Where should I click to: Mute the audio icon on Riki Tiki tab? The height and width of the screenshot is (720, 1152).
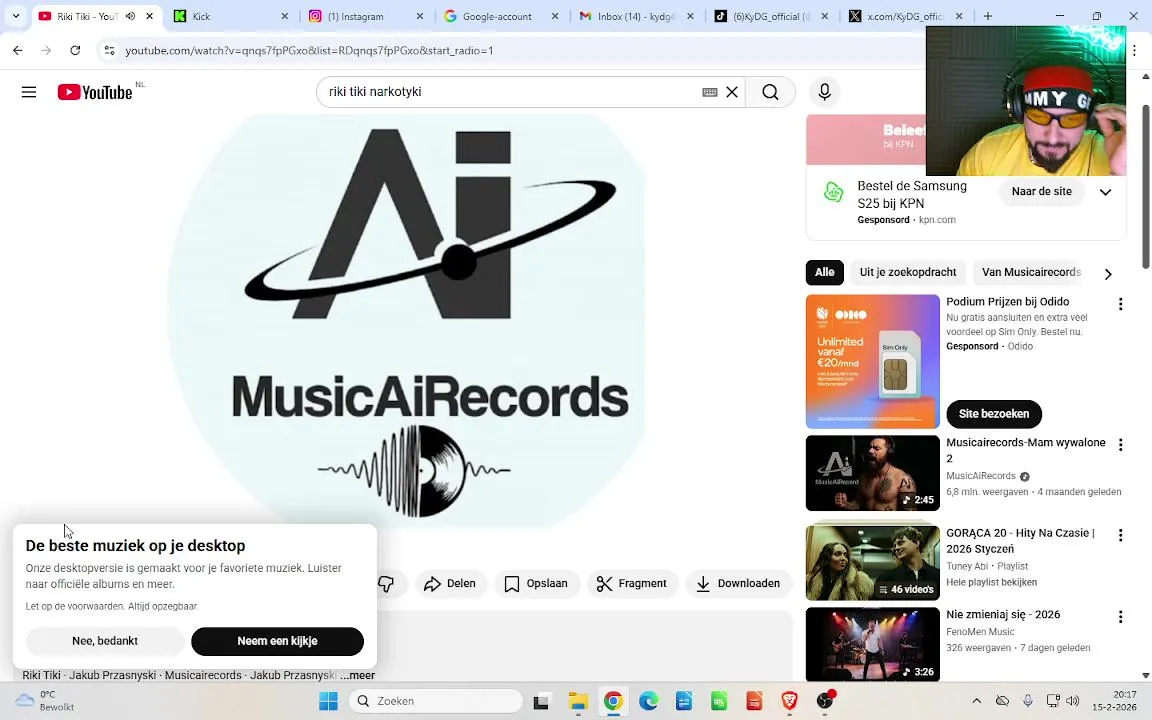click(130, 16)
